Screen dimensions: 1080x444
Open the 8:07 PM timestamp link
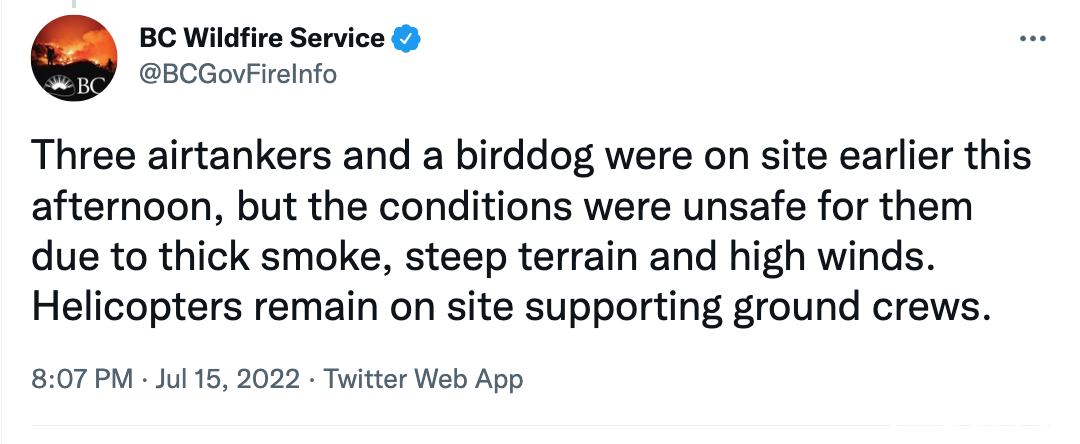click(x=82, y=379)
